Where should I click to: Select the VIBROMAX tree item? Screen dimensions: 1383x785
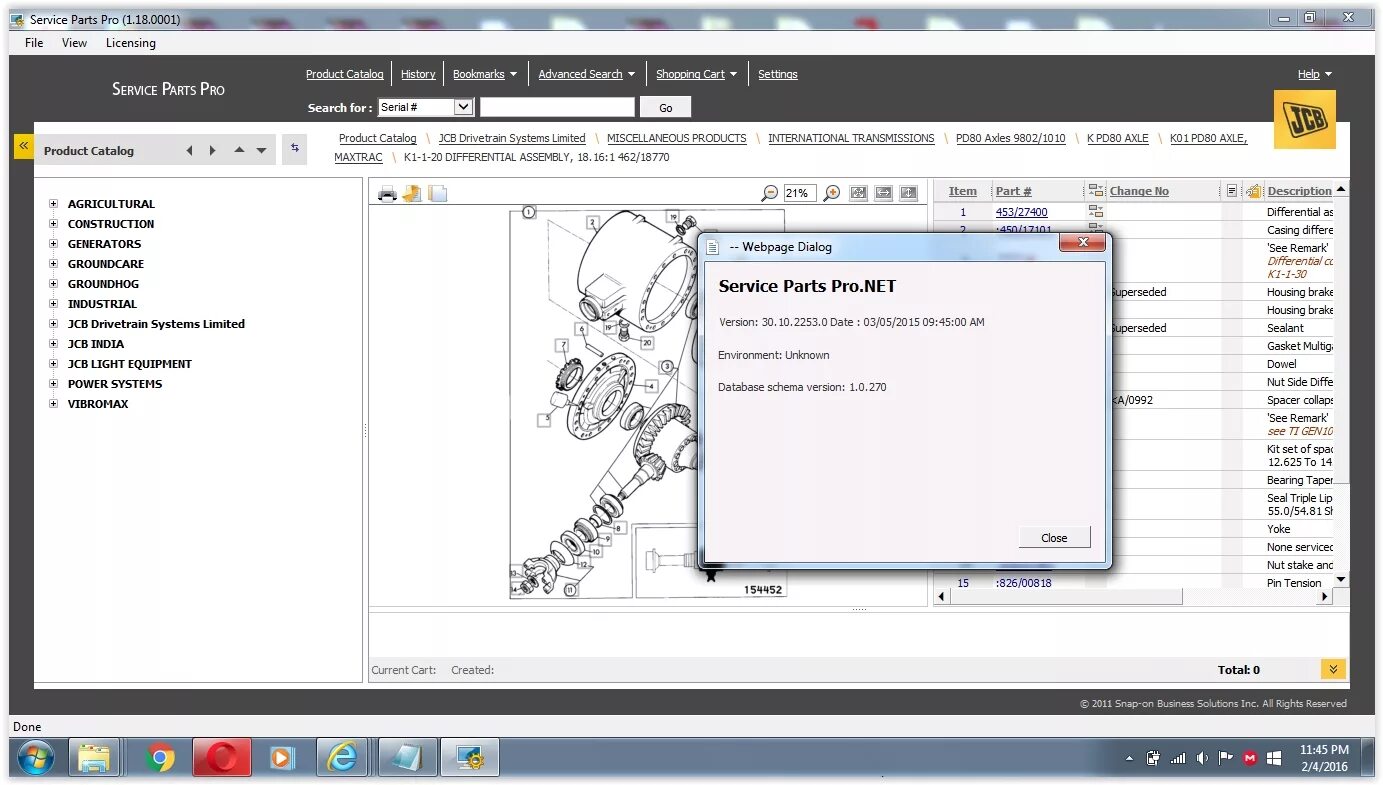98,404
